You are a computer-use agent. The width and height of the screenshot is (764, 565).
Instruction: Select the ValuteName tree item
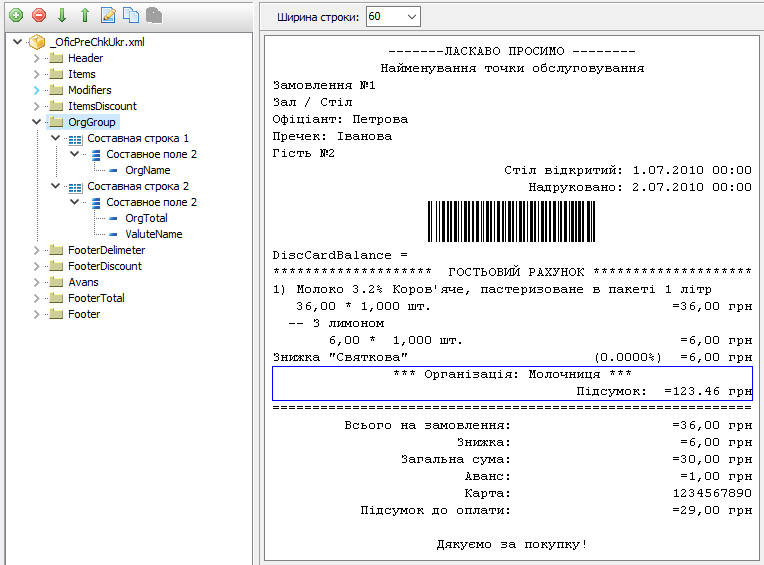click(x=153, y=234)
